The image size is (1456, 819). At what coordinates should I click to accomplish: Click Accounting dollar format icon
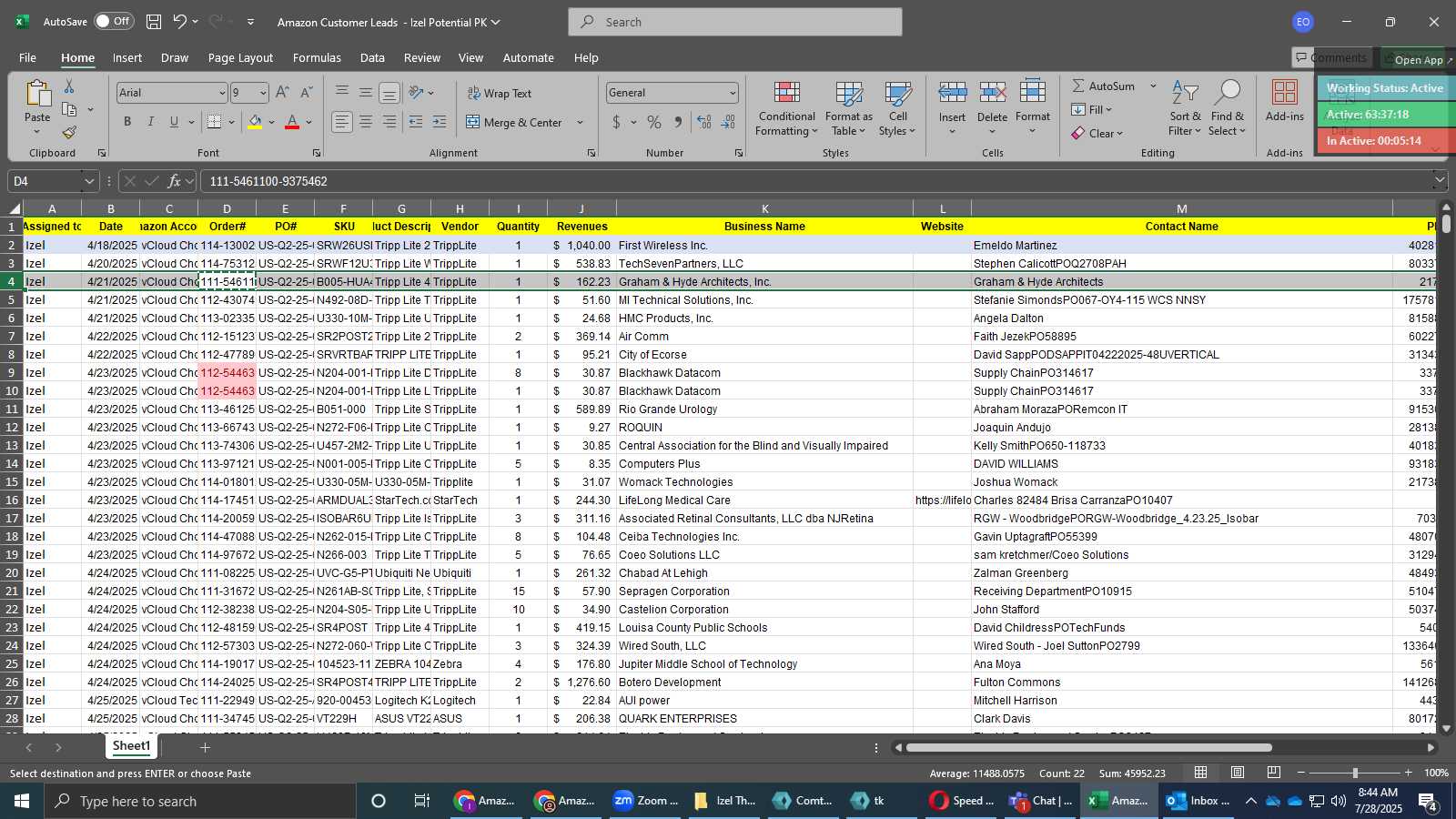616,122
